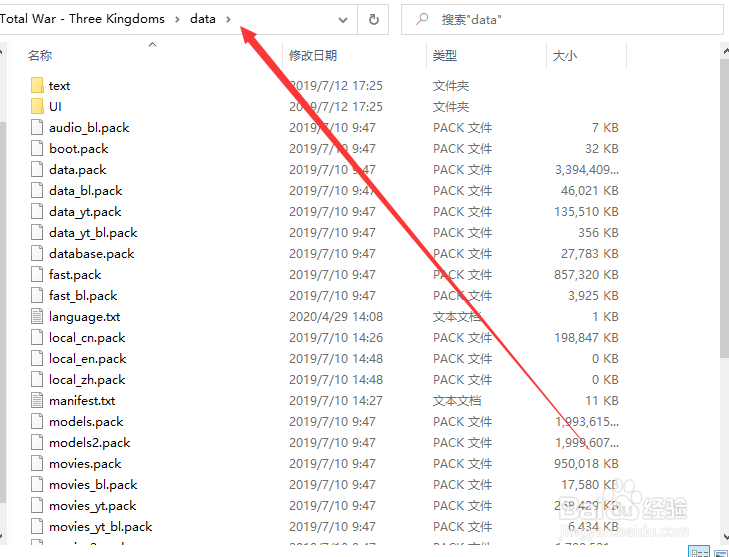The image size is (729, 557).
Task: Select the language.txt document icon
Action: (x=37, y=317)
